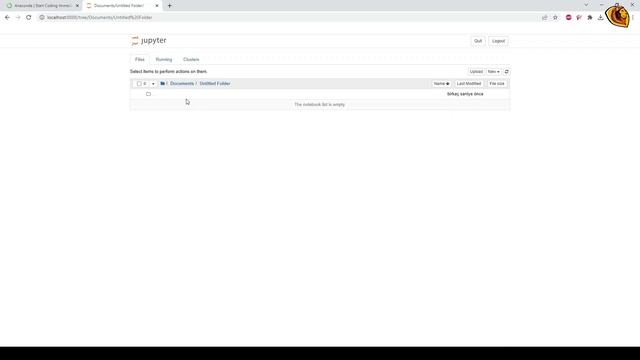The width and height of the screenshot is (640, 360).
Task: Open the red round extension icon
Action: (x=569, y=18)
